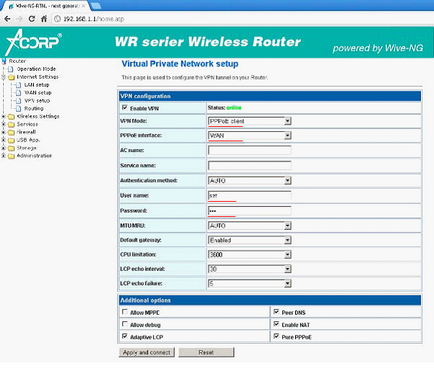Click the 'Status: online' text
This screenshot has height=374, width=434.
(x=224, y=108)
